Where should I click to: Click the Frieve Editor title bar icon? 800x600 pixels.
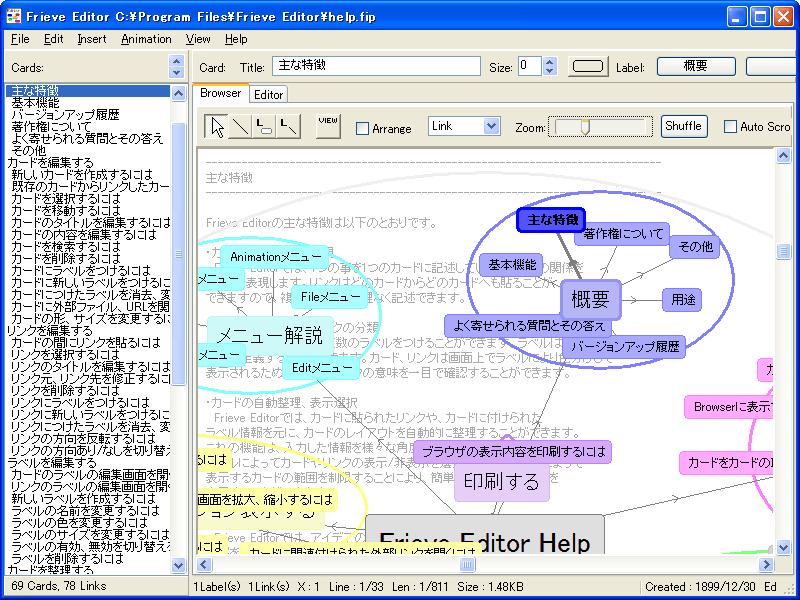coord(14,16)
